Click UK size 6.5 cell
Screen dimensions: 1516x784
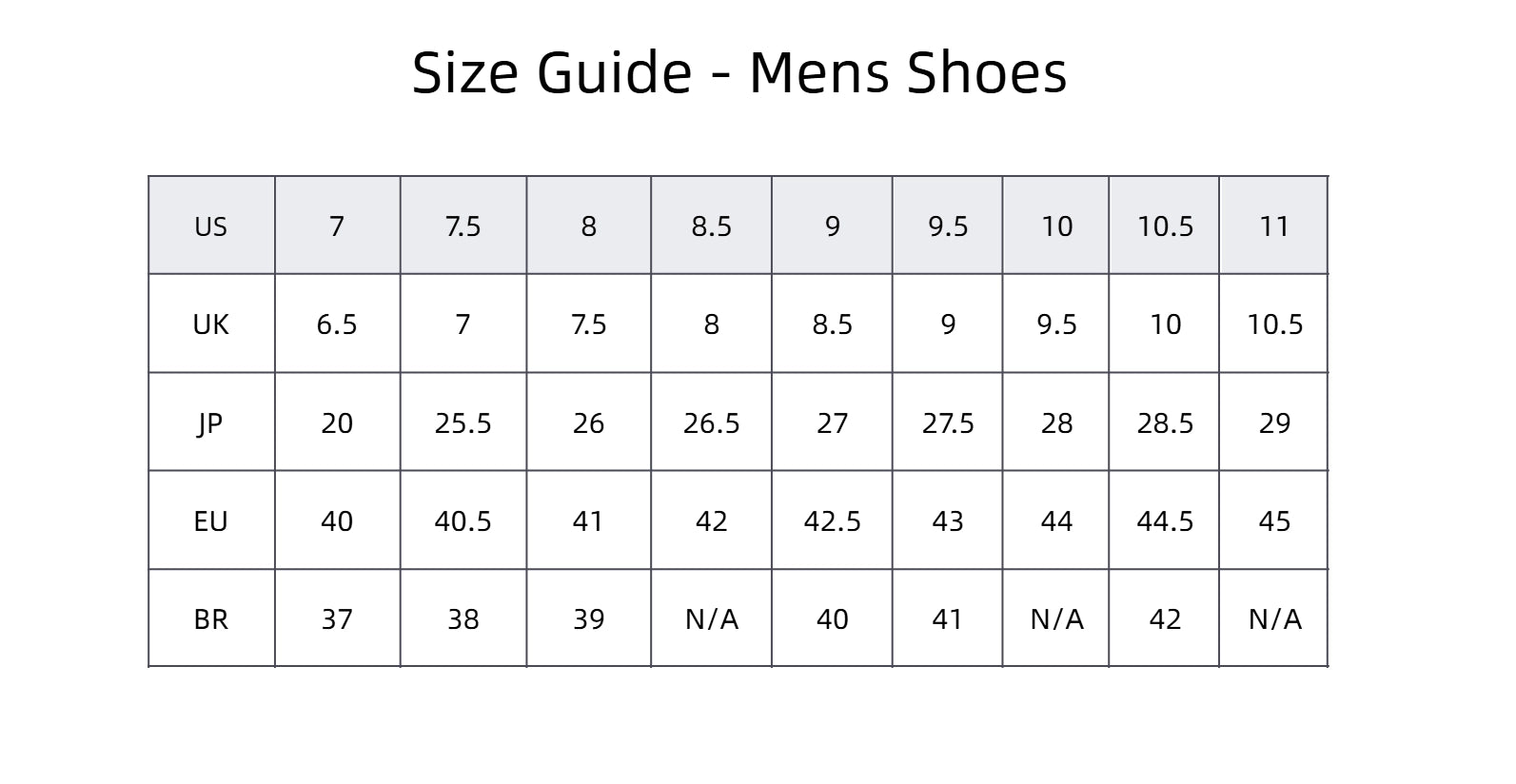337,324
